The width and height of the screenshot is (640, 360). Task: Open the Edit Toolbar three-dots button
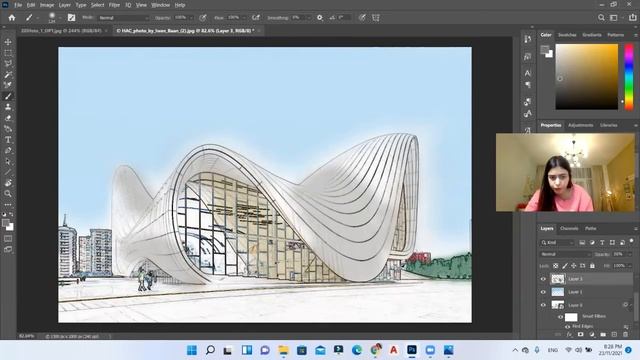8,204
